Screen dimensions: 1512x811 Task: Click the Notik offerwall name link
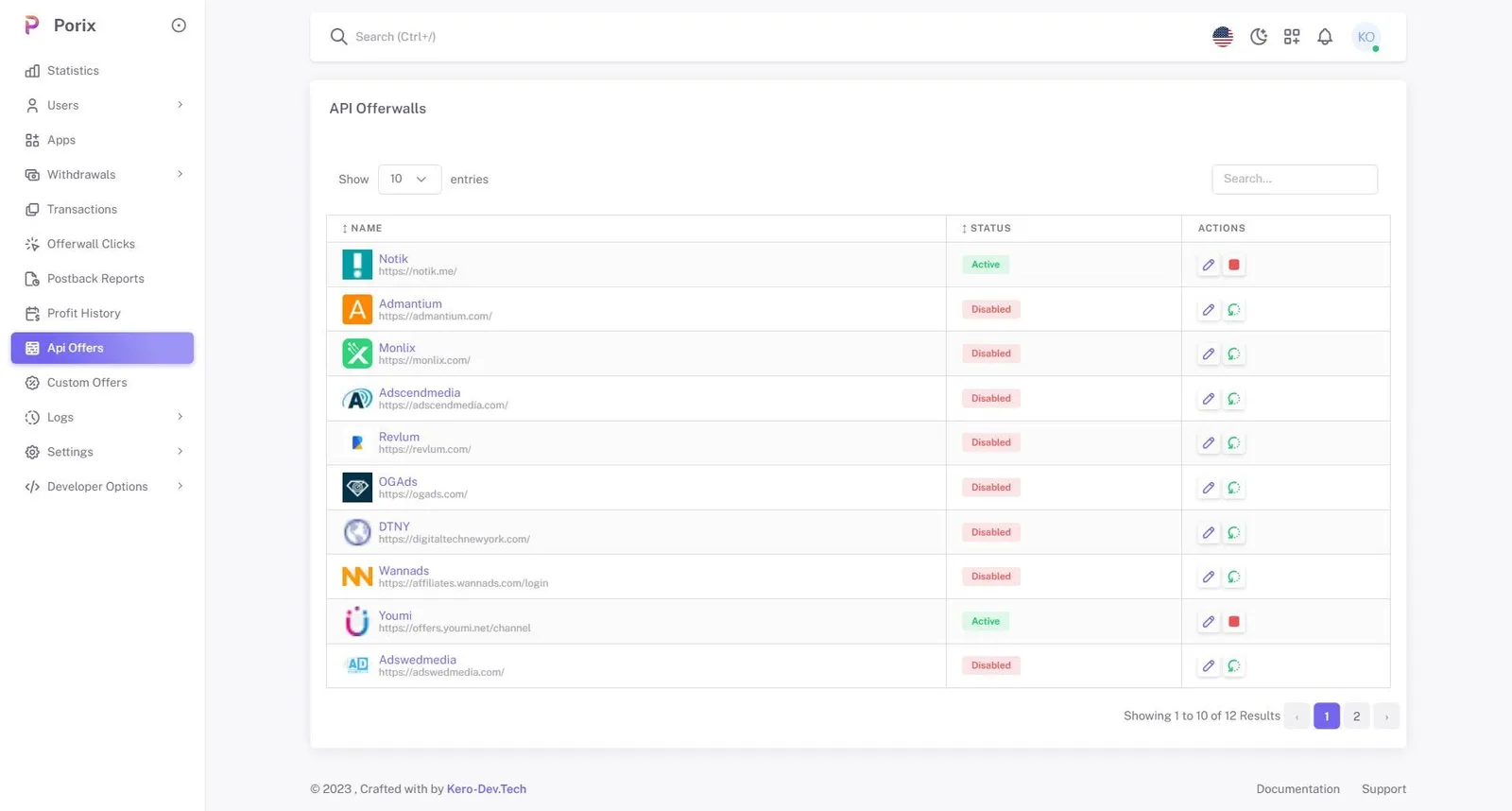[x=393, y=259]
